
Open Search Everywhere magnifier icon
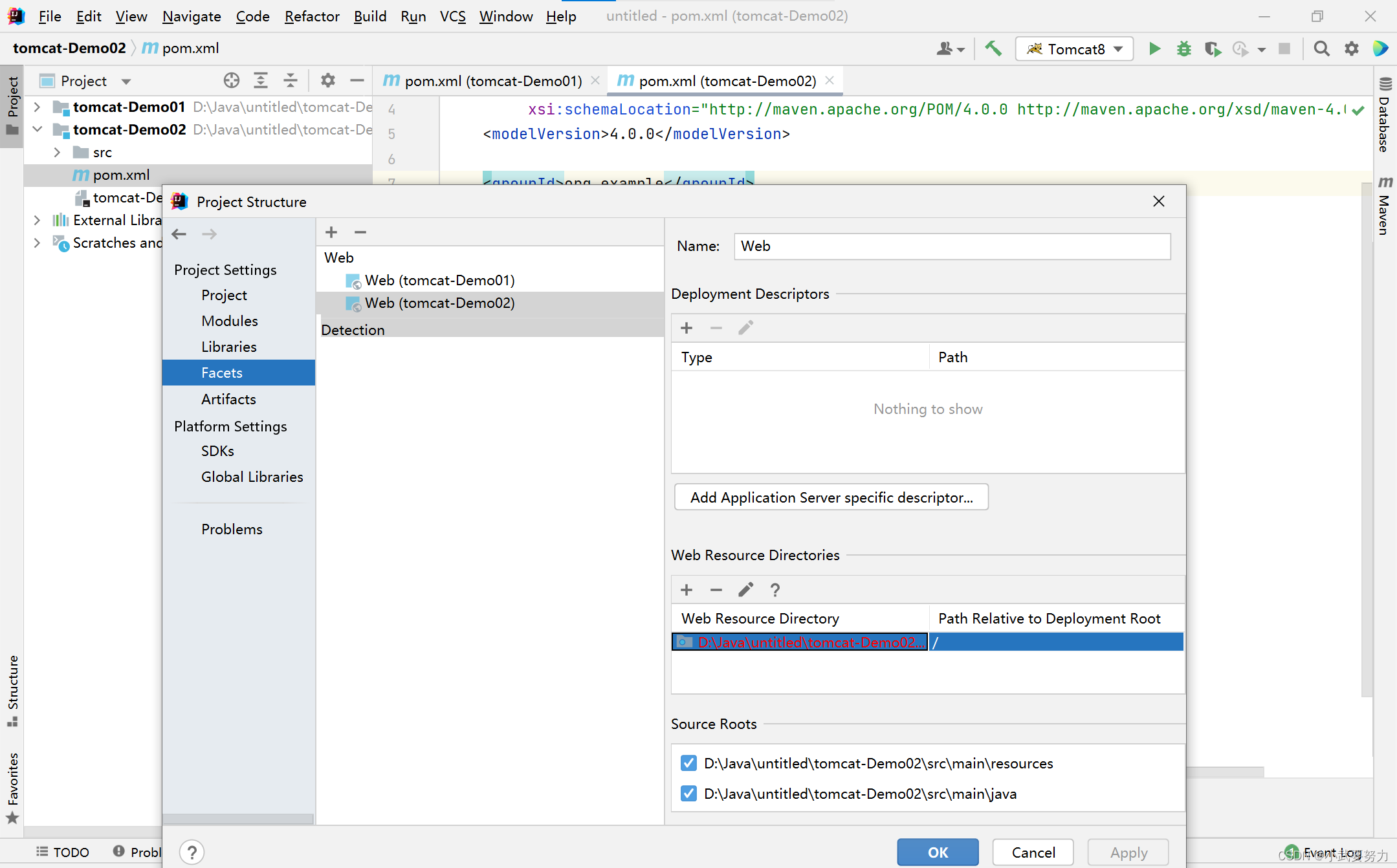(1321, 49)
